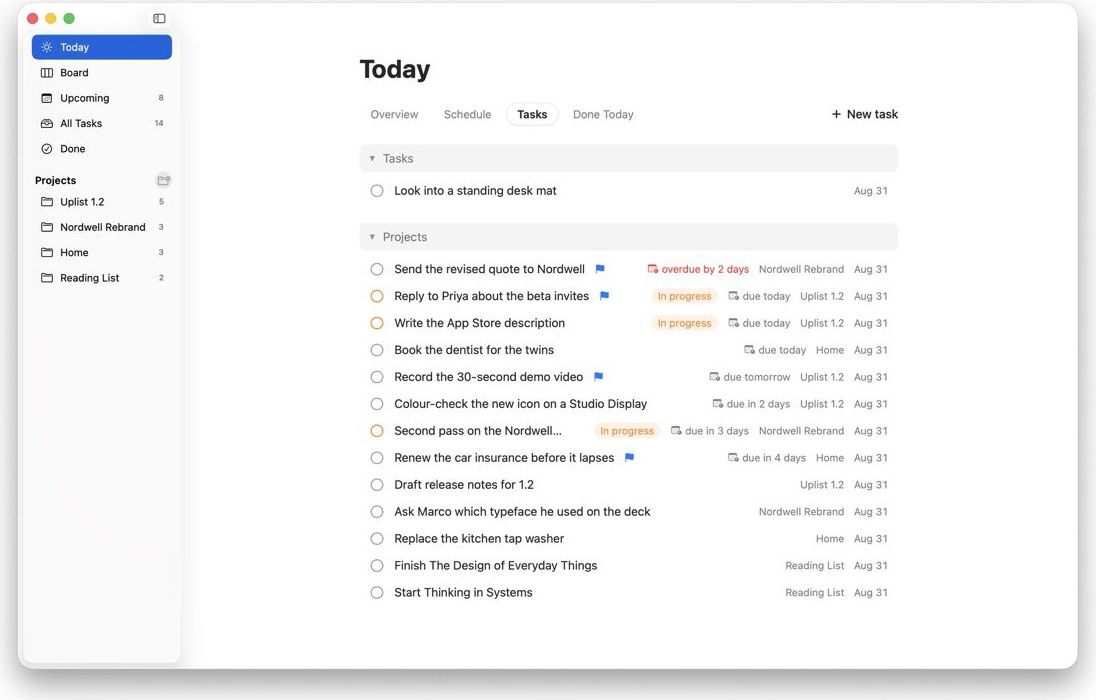Check the Record the 30-second demo video circle
Screen dimensions: 1096x700
[377, 377]
